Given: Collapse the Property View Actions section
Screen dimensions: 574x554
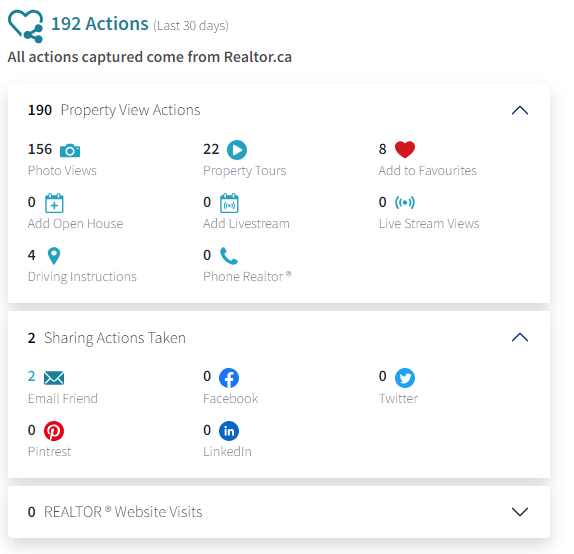Looking at the screenshot, I should pos(520,110).
